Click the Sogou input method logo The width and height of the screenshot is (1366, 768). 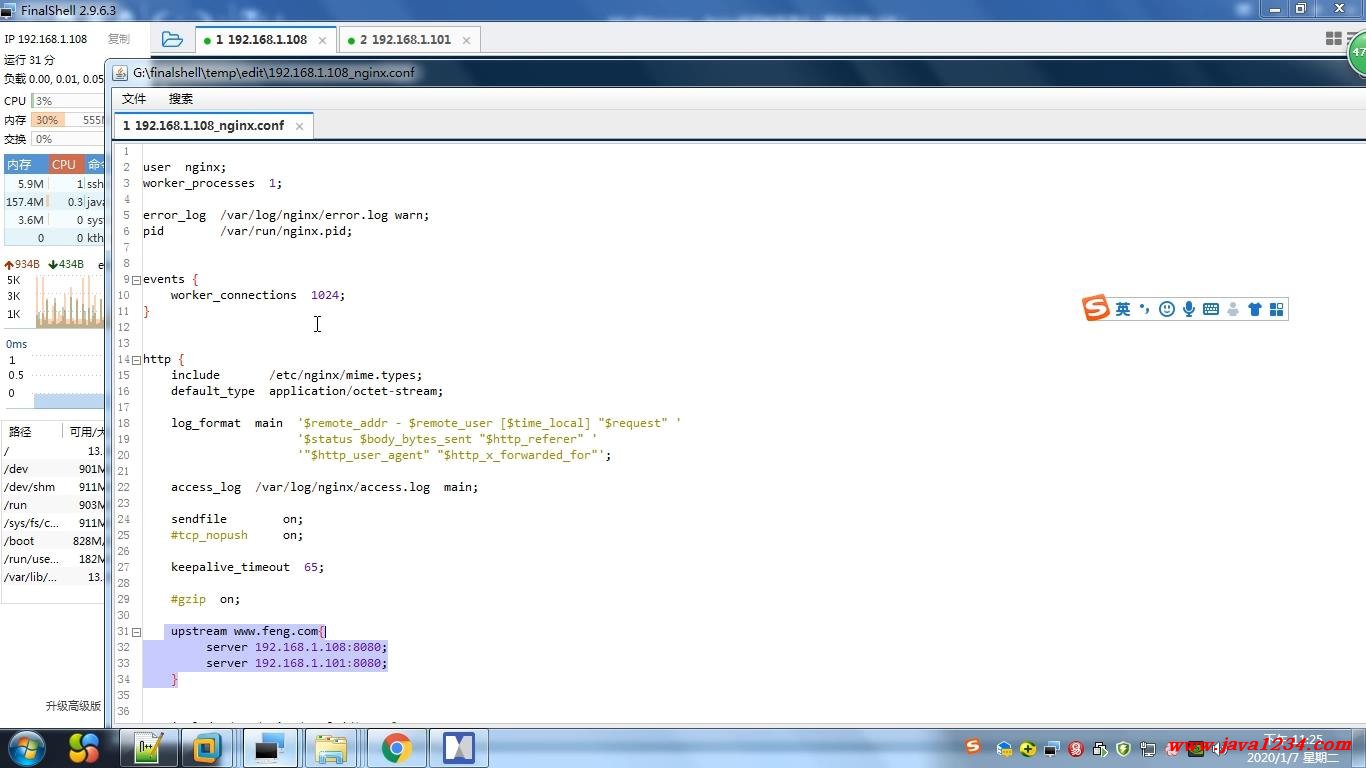point(1096,308)
